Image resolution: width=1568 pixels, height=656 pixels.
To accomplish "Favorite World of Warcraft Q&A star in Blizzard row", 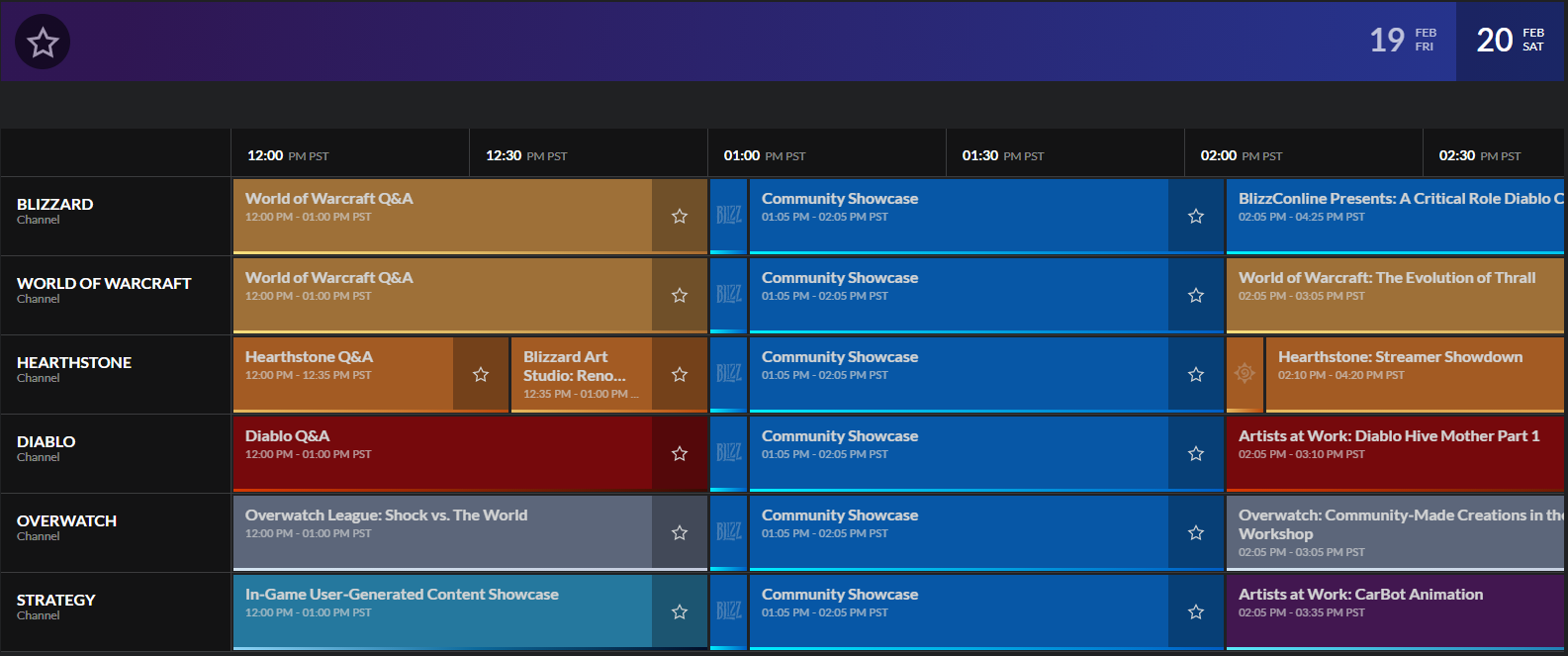I will pyautogui.click(x=680, y=216).
